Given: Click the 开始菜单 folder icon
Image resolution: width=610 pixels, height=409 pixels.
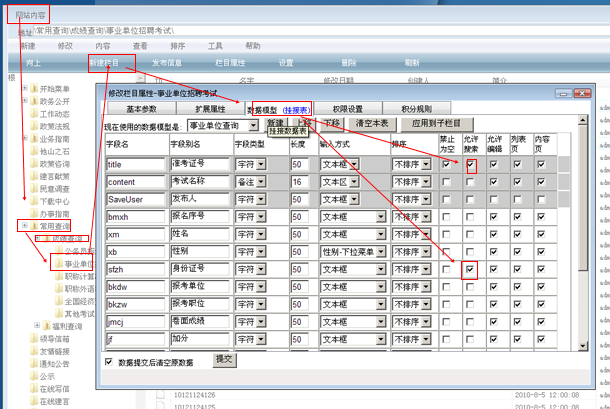Looking at the screenshot, I should coord(34,89).
